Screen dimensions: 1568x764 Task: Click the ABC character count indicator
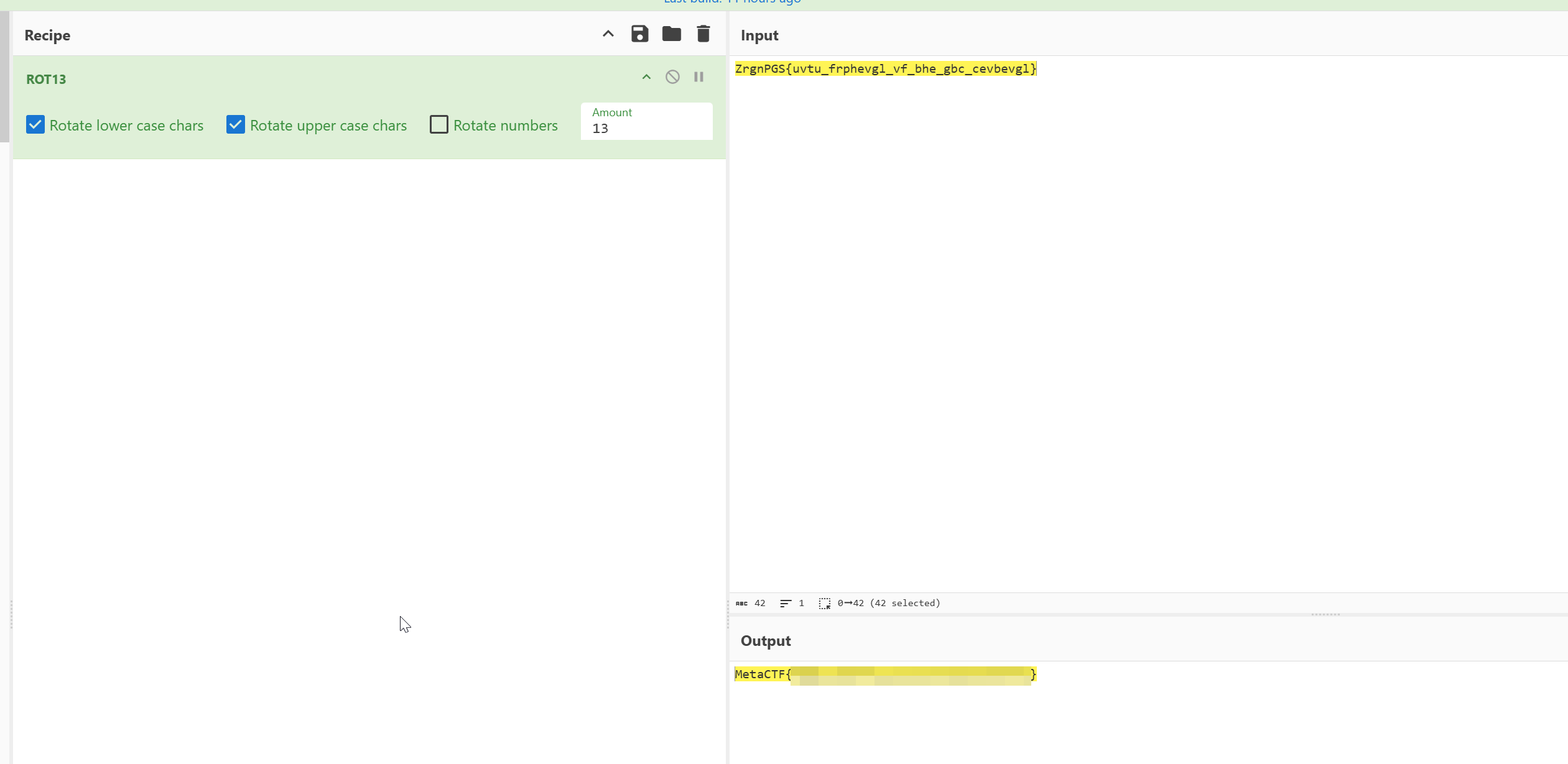(741, 603)
